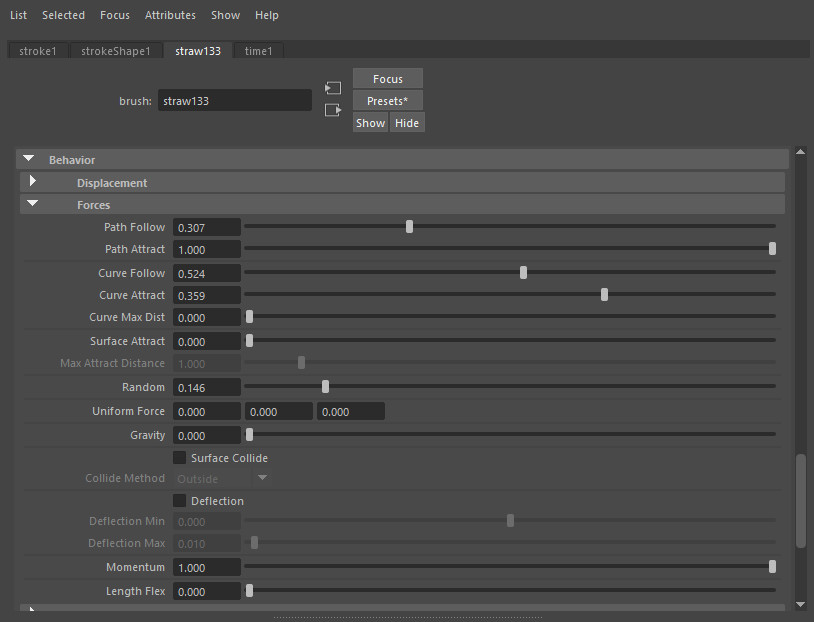Click the brush name input field
This screenshot has width=814, height=622.
coord(235,101)
